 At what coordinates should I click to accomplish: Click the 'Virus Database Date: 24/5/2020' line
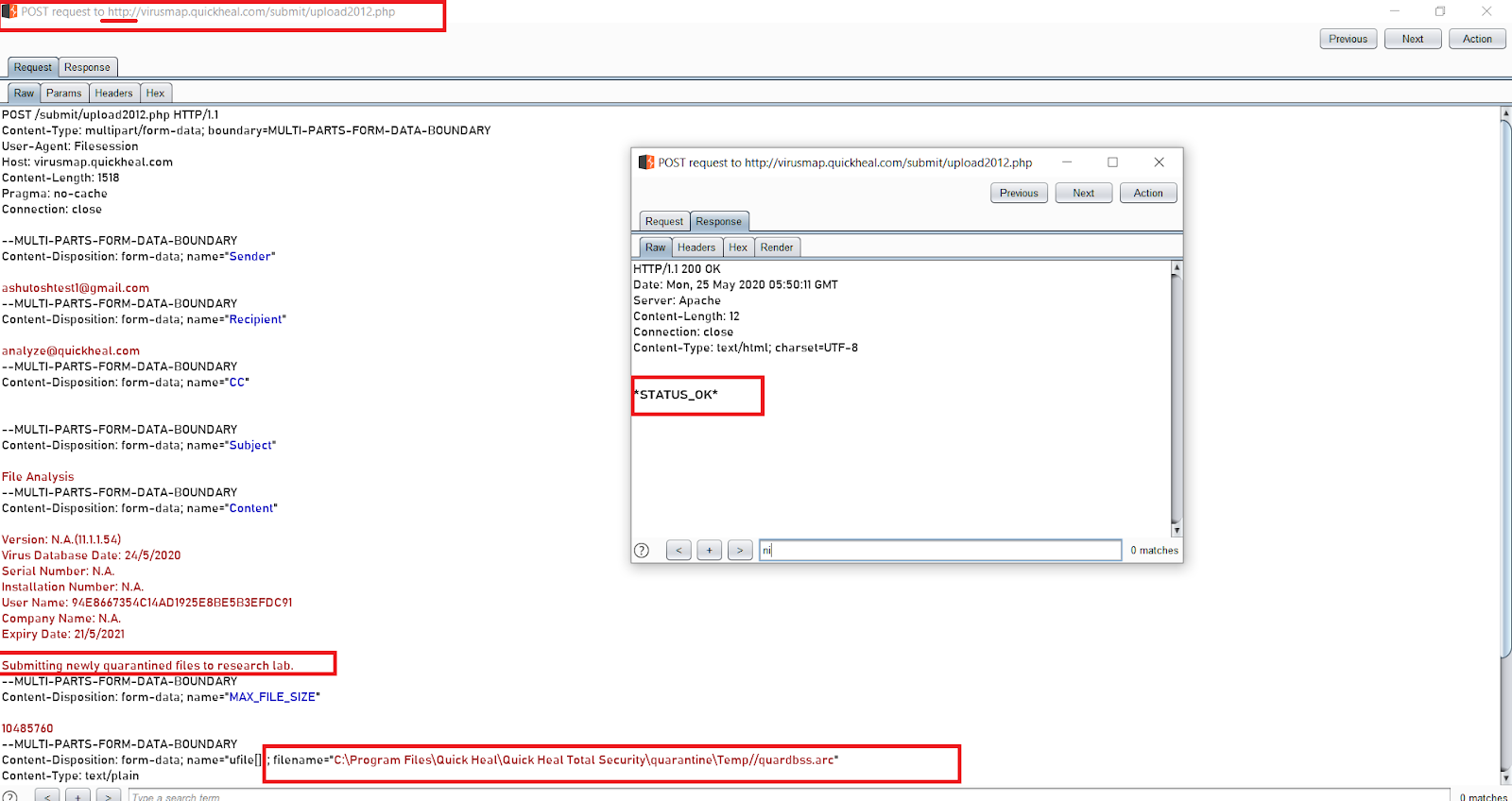click(x=91, y=555)
